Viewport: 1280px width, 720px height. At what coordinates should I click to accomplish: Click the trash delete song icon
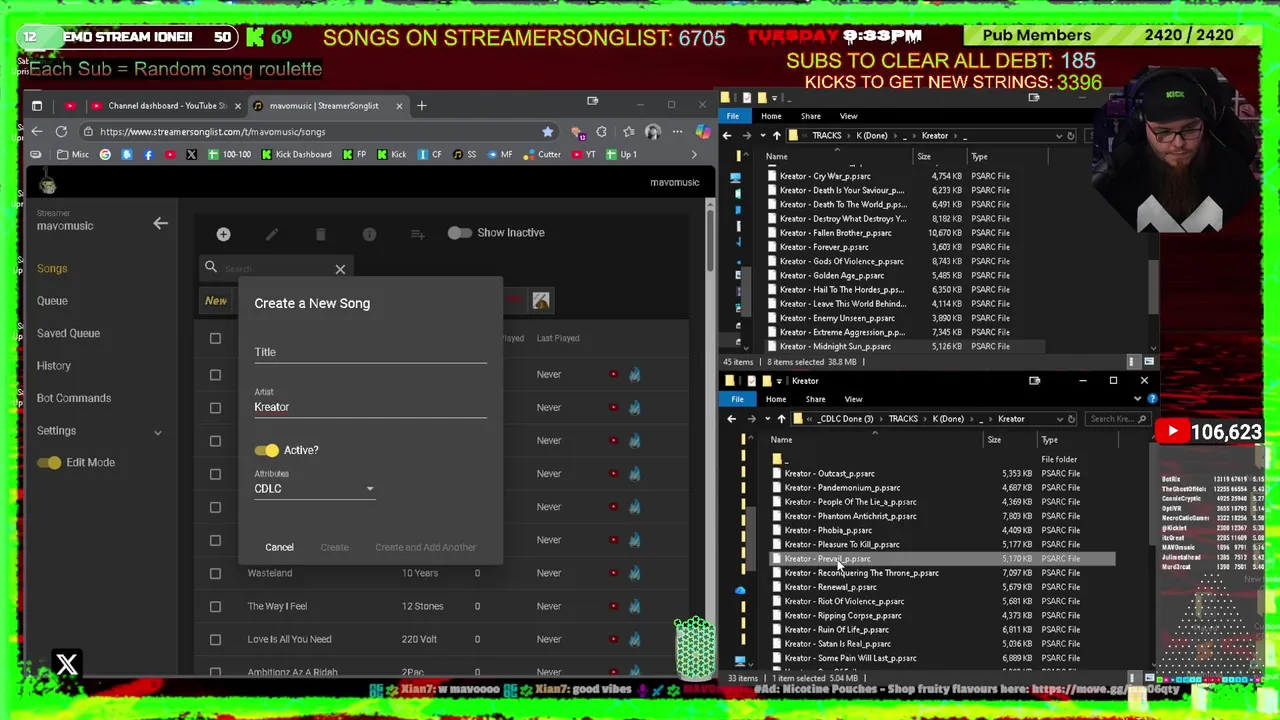tap(320, 234)
